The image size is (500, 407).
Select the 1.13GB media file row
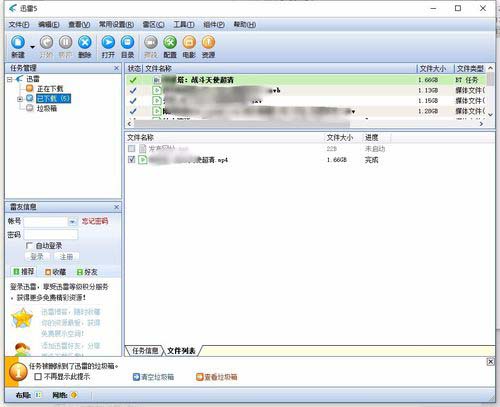(x=306, y=90)
